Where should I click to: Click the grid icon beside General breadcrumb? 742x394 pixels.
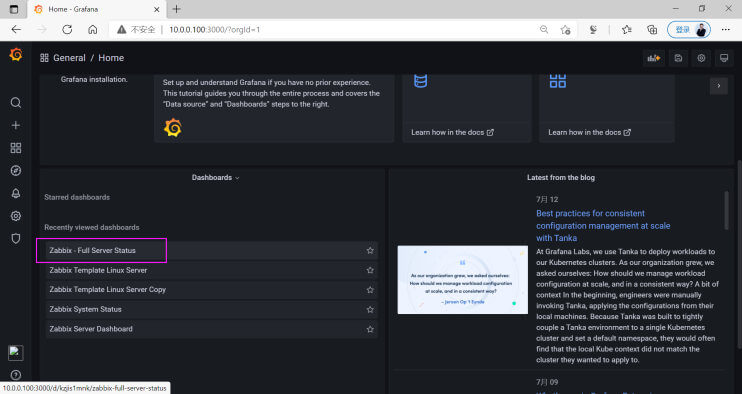[44, 58]
